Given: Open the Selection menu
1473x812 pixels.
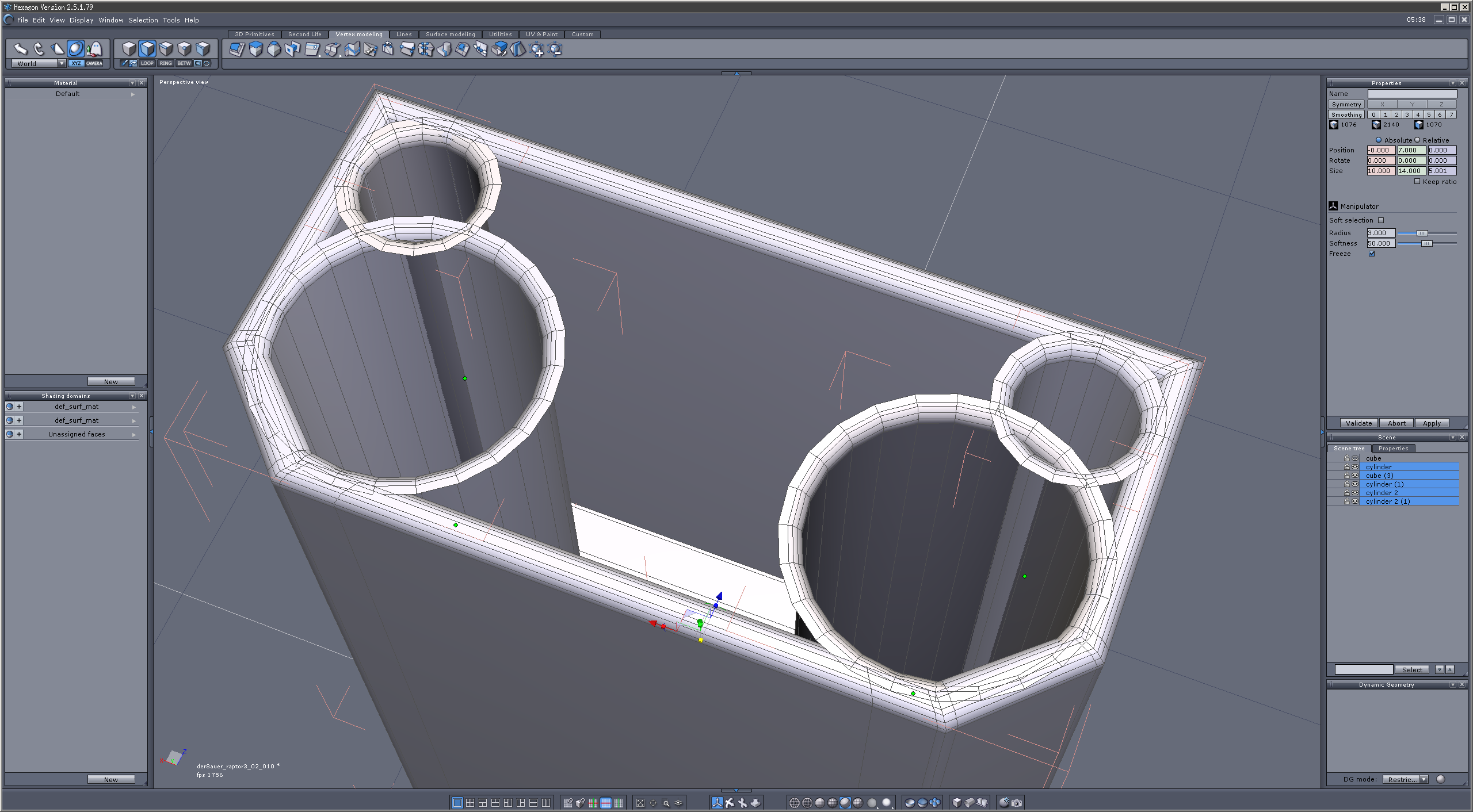Looking at the screenshot, I should point(143,20).
